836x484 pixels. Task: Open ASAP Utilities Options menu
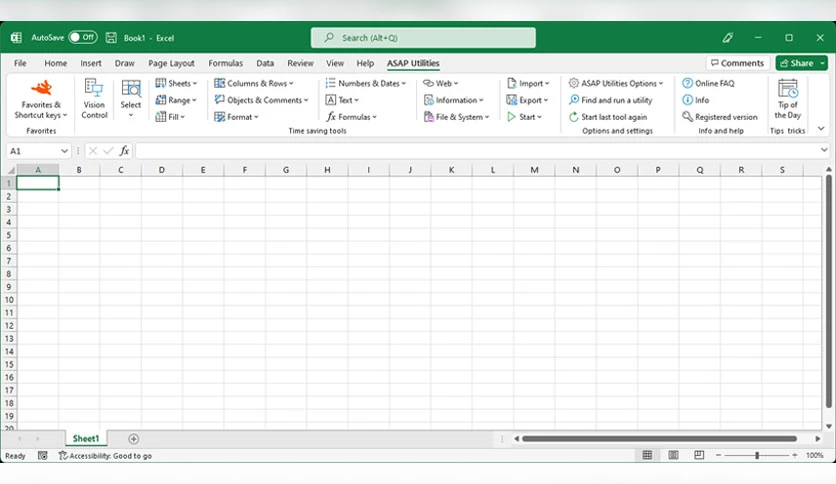point(616,83)
